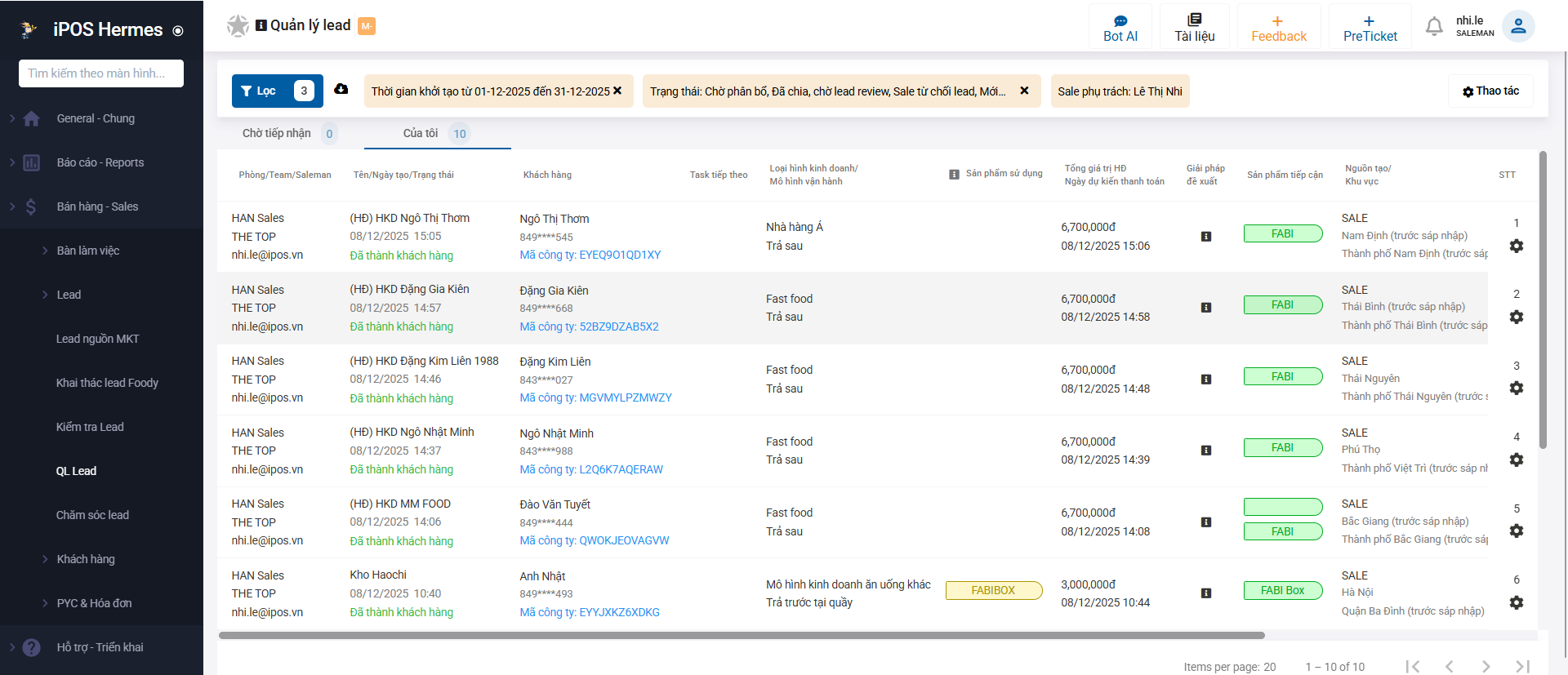
Task: Open Mã công ty: MGVMYLPZMWZY link
Action: (x=595, y=397)
